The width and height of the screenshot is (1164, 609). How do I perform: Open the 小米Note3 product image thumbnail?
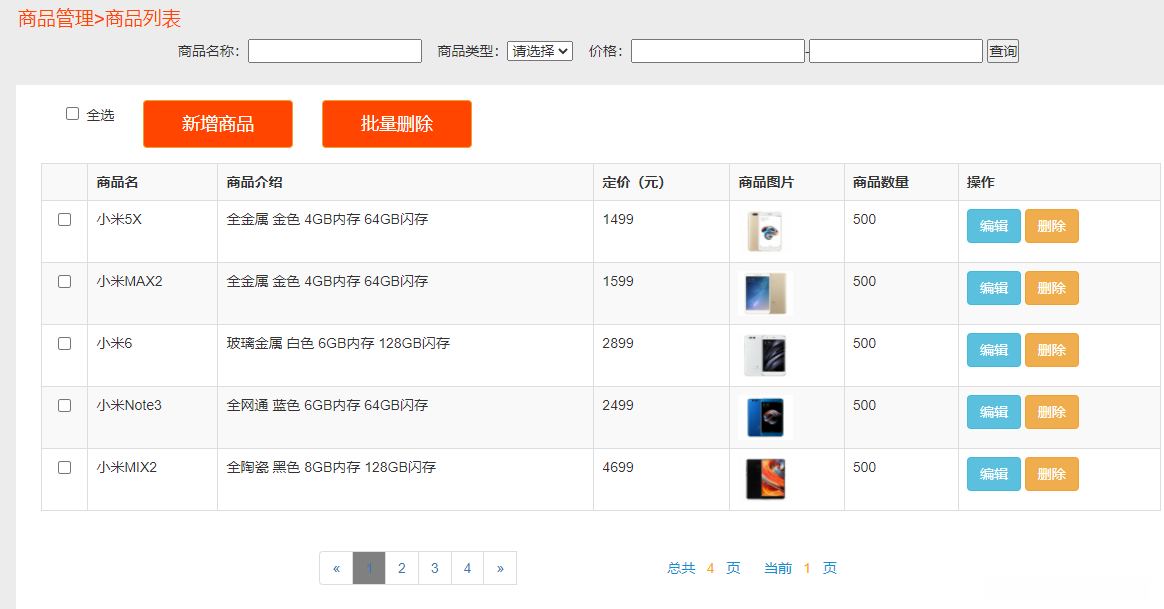[x=765, y=417]
